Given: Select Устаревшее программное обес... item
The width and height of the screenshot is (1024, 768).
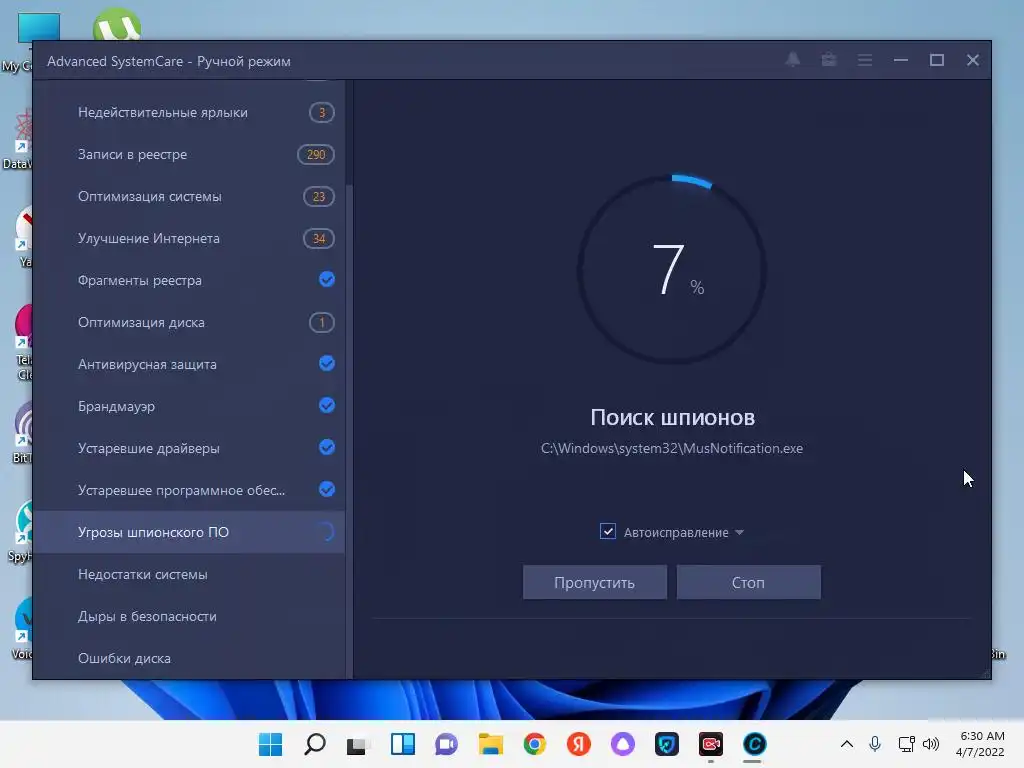Looking at the screenshot, I should [x=189, y=490].
